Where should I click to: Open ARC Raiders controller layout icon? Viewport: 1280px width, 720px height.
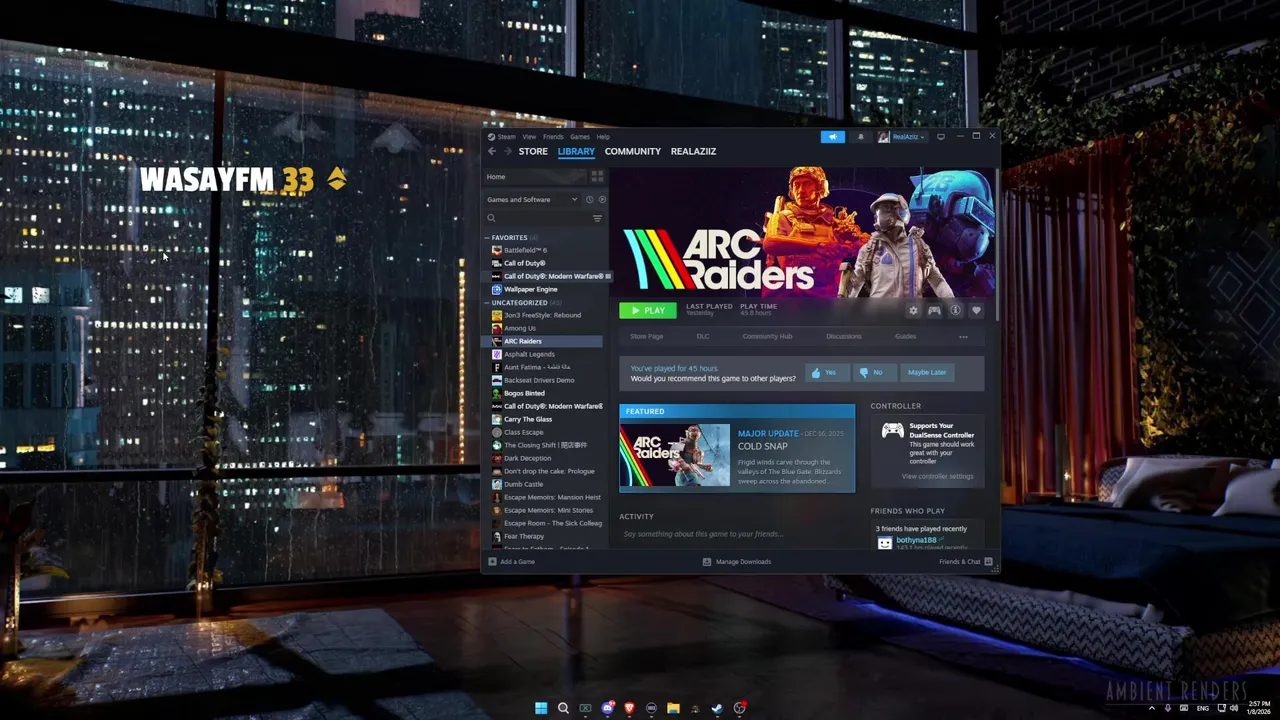tap(934, 310)
